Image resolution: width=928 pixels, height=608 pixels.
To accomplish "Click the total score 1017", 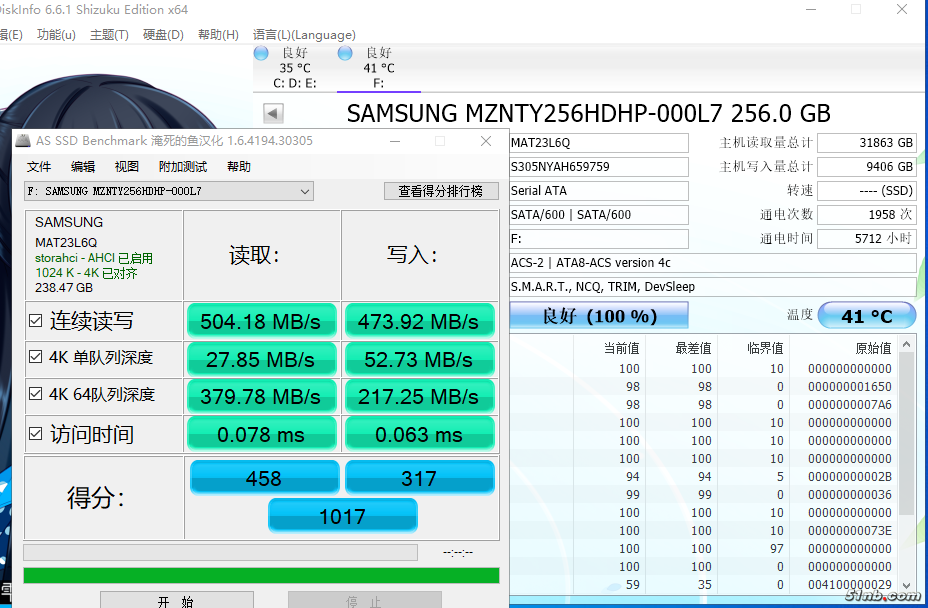I will [x=343, y=516].
